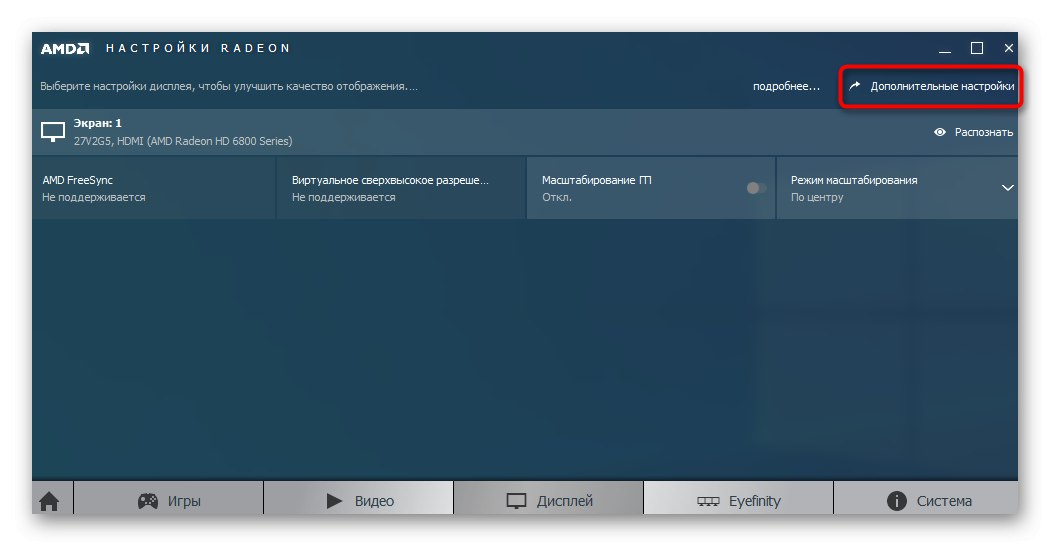Click the НАСТРОЙКИ RADEON title text
The image size is (1050, 546).
tap(198, 48)
